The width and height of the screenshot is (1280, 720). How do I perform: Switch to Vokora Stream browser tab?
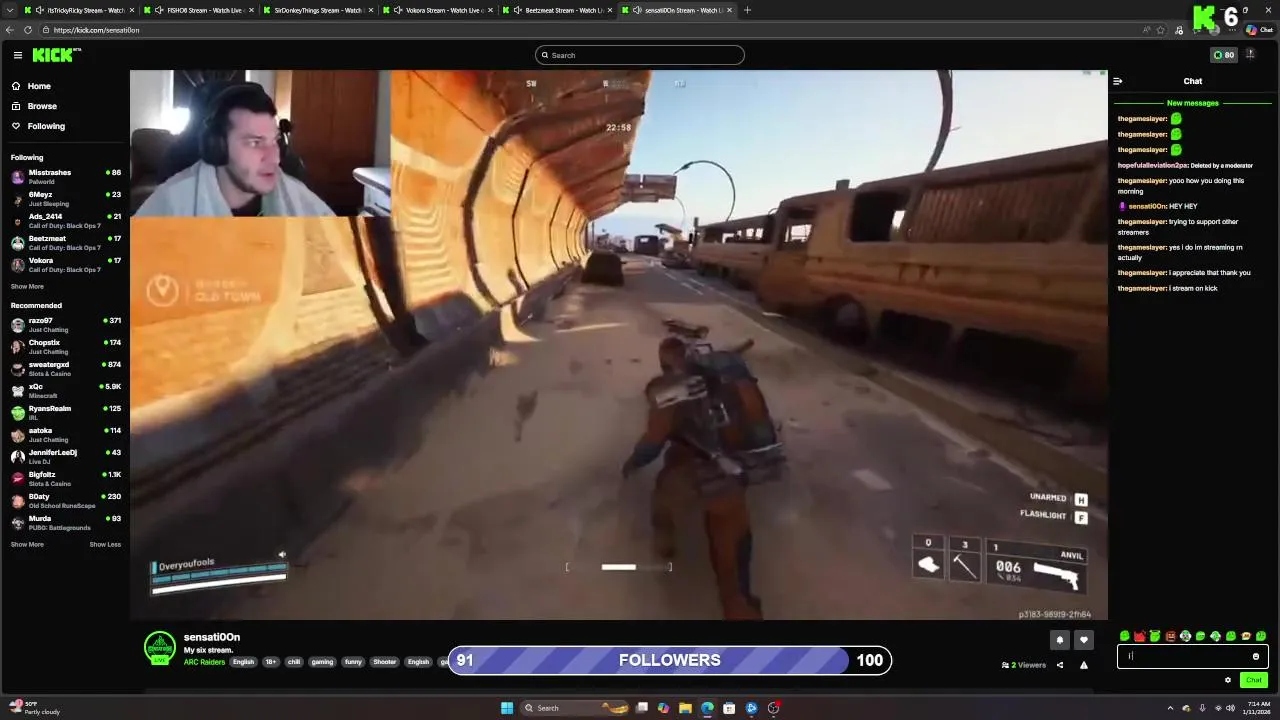click(x=437, y=10)
